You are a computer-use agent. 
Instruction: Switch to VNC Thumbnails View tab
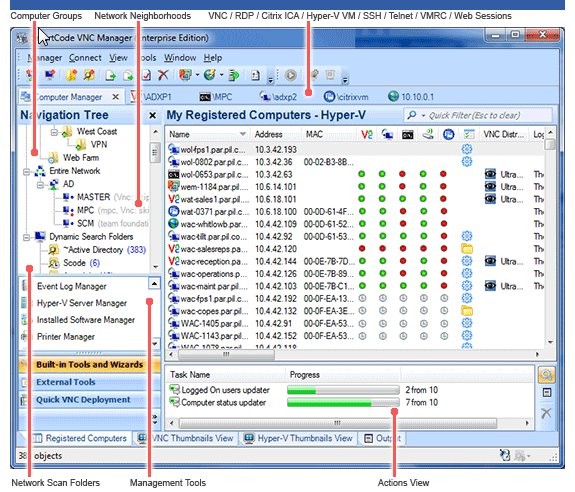[186, 438]
